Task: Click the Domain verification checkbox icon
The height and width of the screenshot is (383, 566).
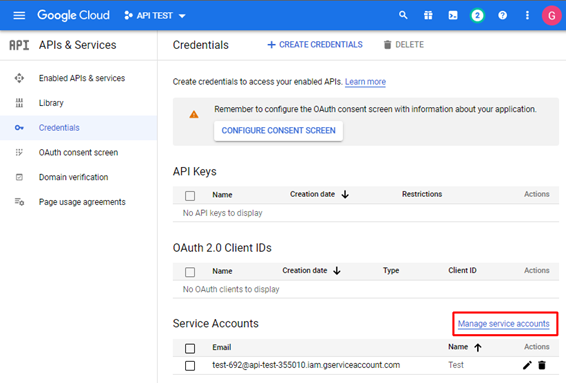Action: [x=19, y=177]
